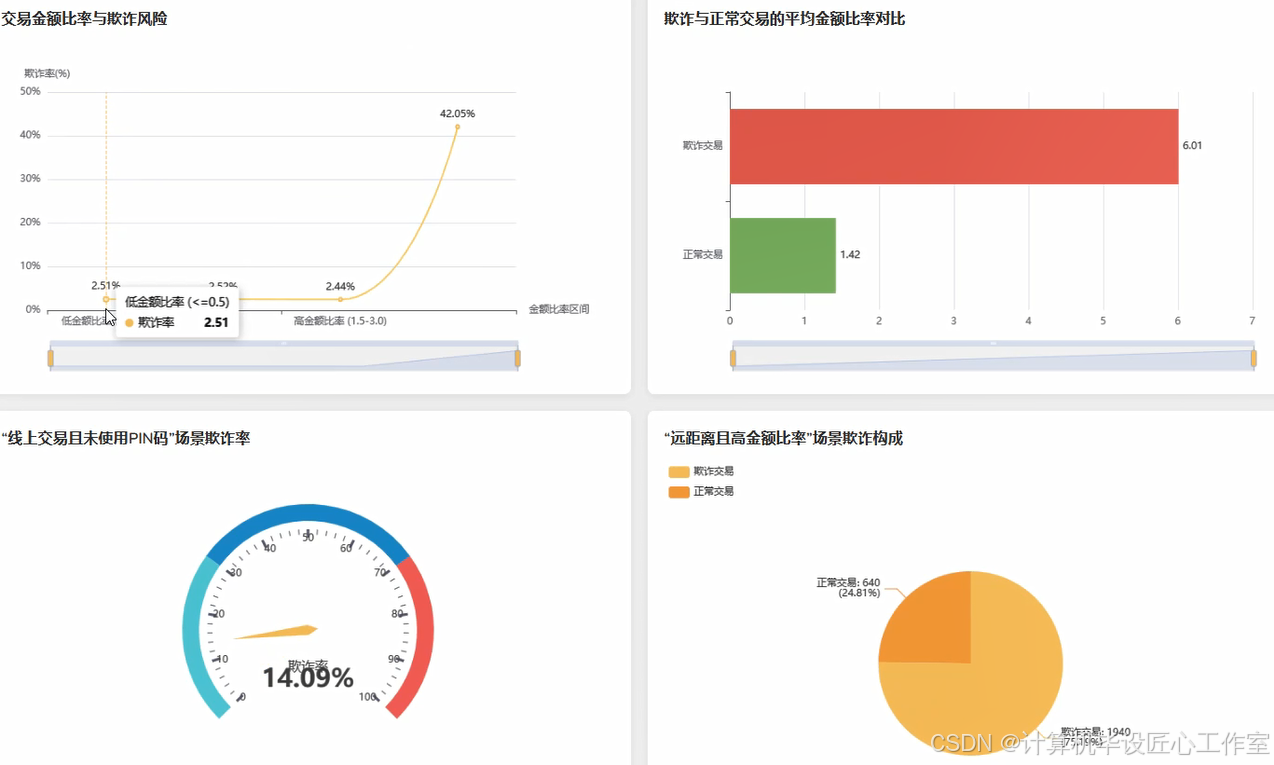Click the green 正常交易 bar
The width and height of the screenshot is (1274, 765).
click(x=783, y=255)
